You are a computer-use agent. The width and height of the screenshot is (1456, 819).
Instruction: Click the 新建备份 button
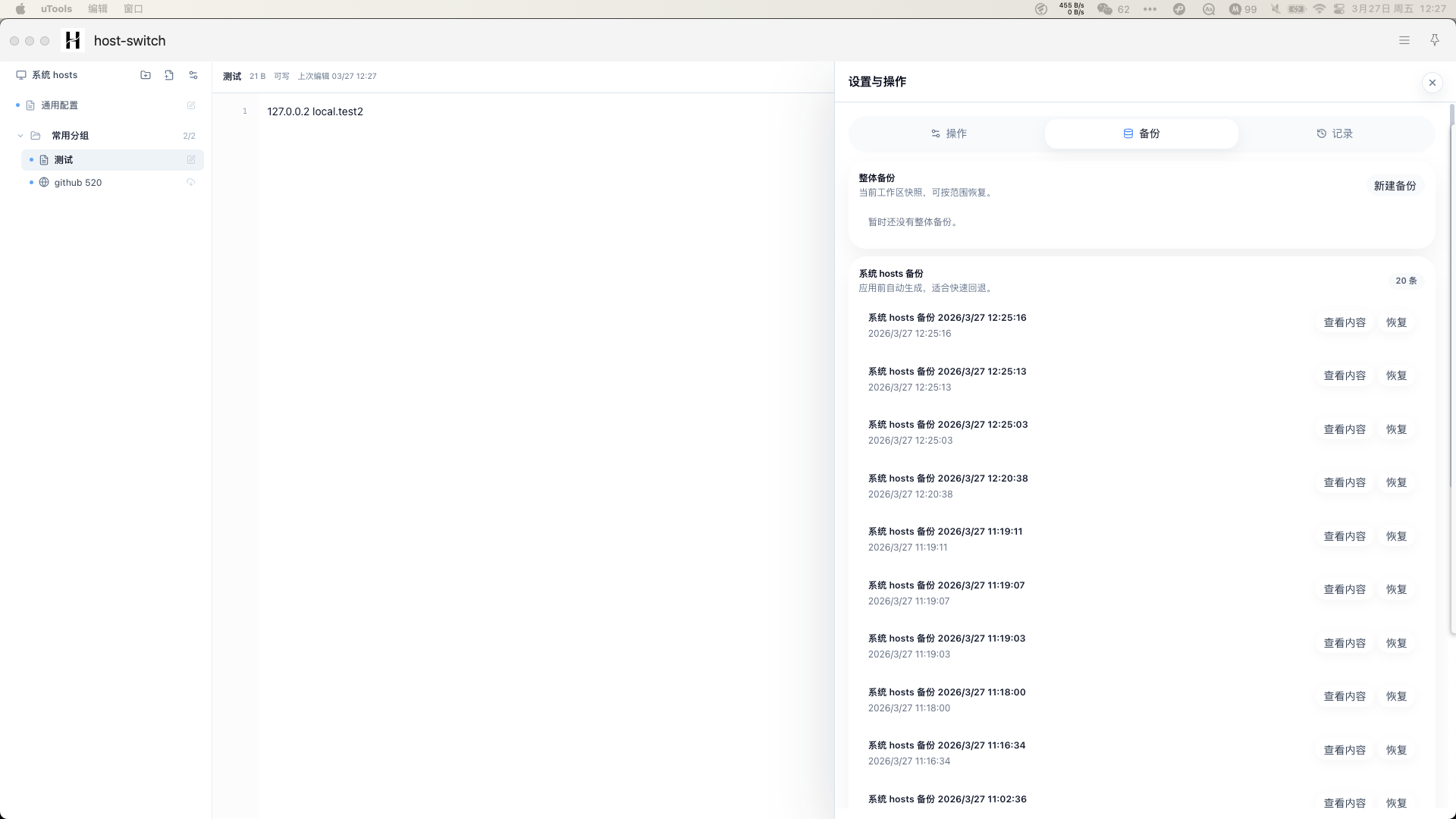pyautogui.click(x=1395, y=186)
